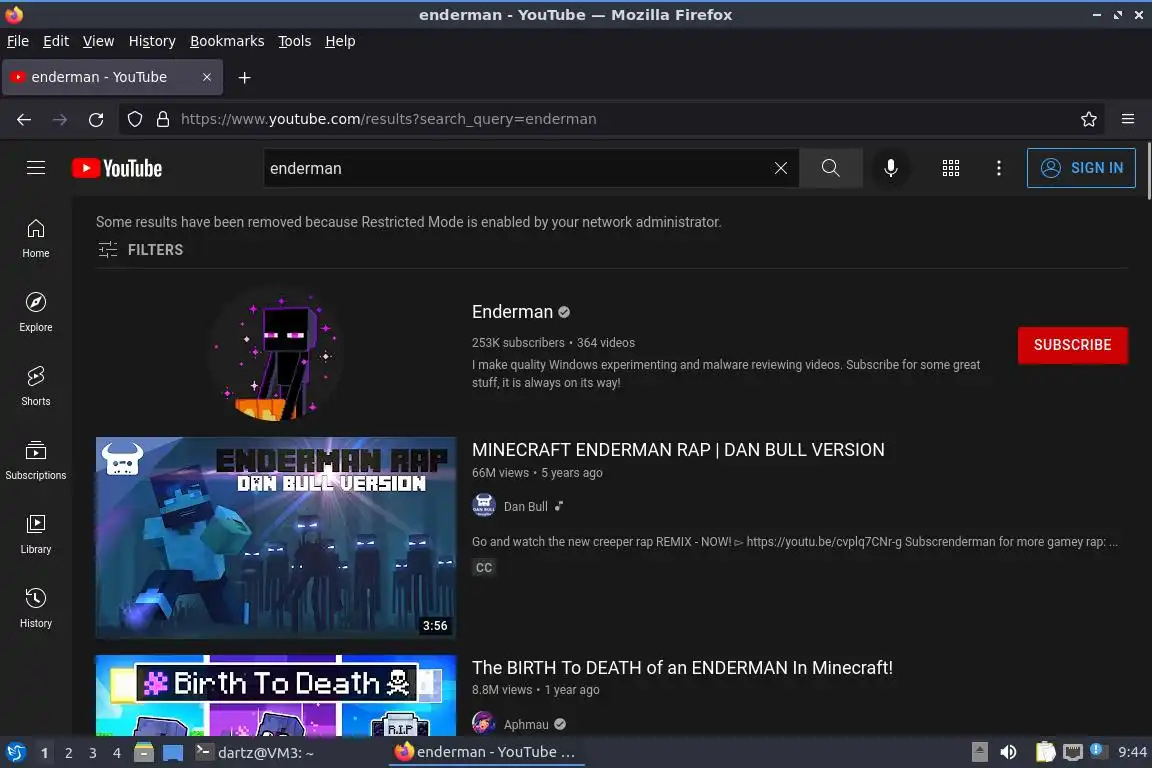This screenshot has height=768, width=1152.
Task: Open the file manager taskbar launcher
Action: click(x=144, y=753)
